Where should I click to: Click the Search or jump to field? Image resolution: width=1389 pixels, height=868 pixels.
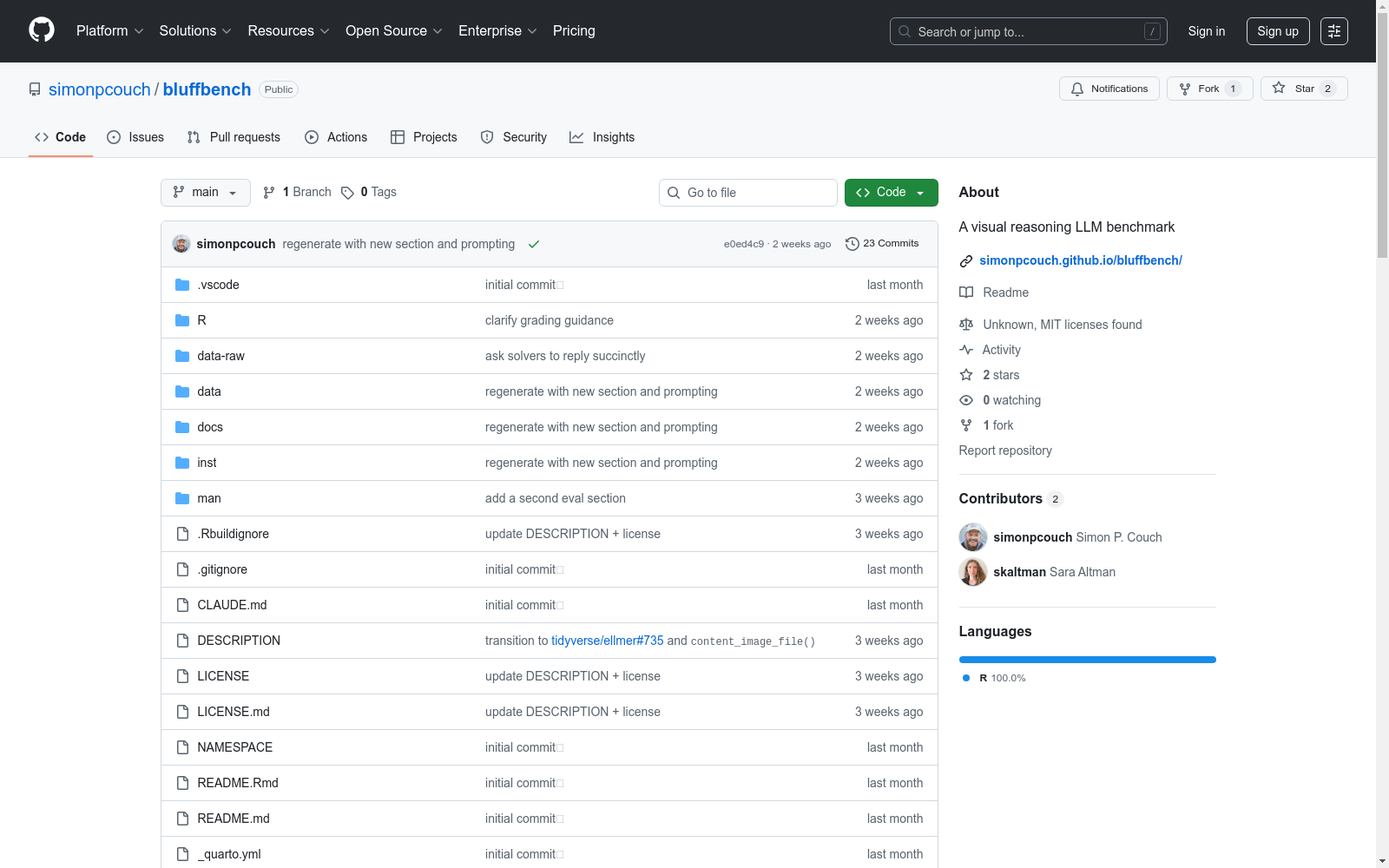pos(1029,31)
